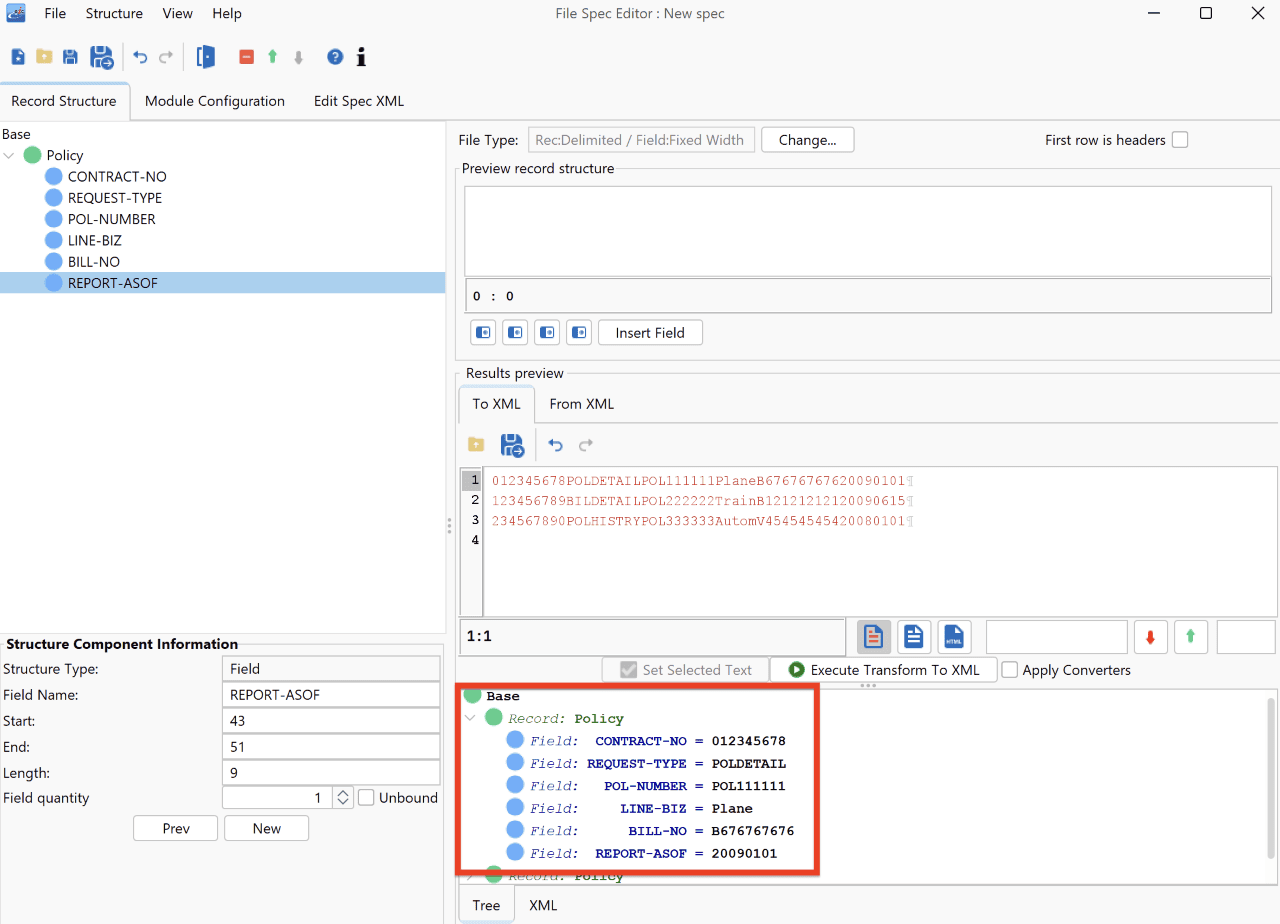Click the End field with value 51

[x=331, y=747]
